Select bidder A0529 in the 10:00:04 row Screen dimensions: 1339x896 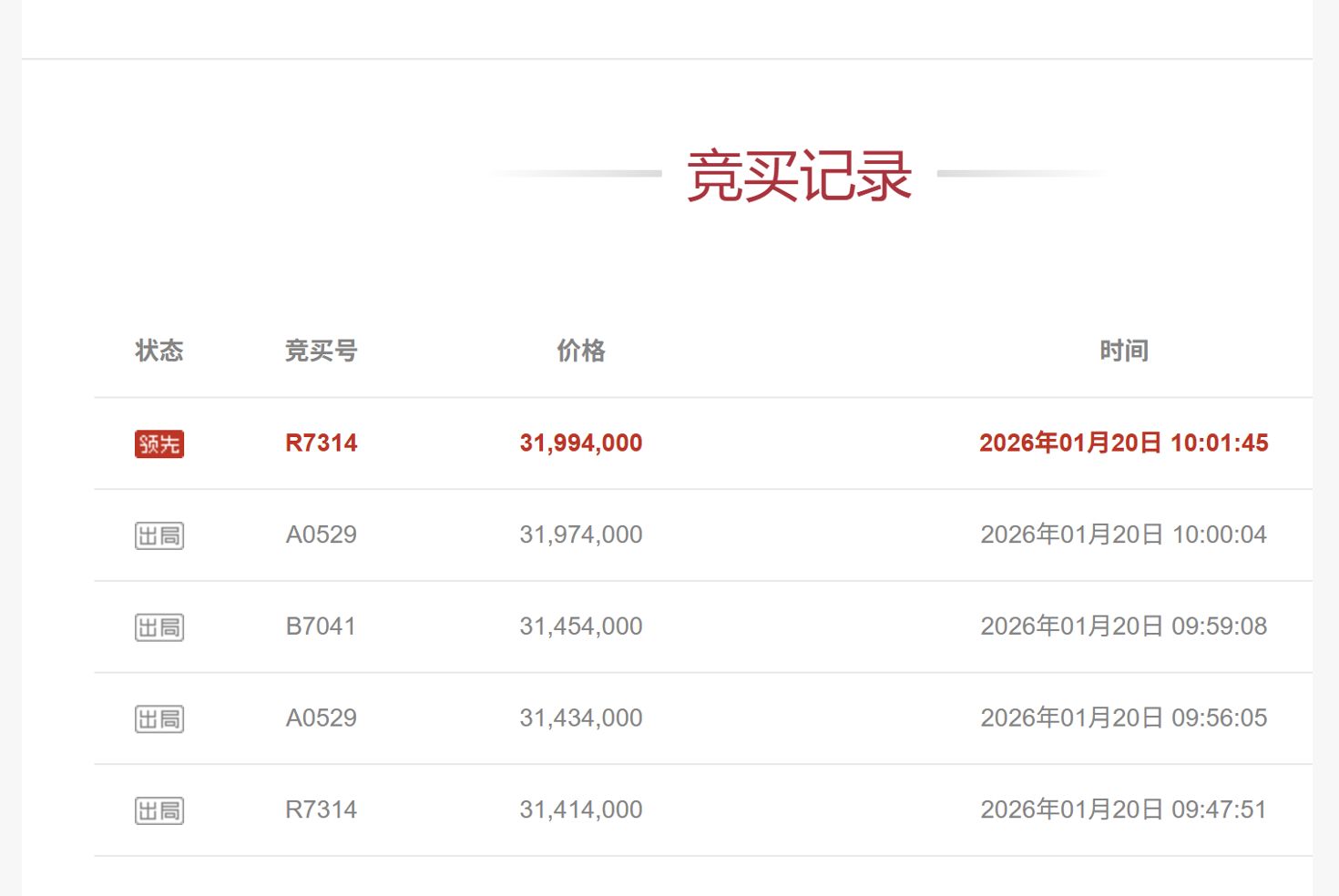(x=321, y=535)
